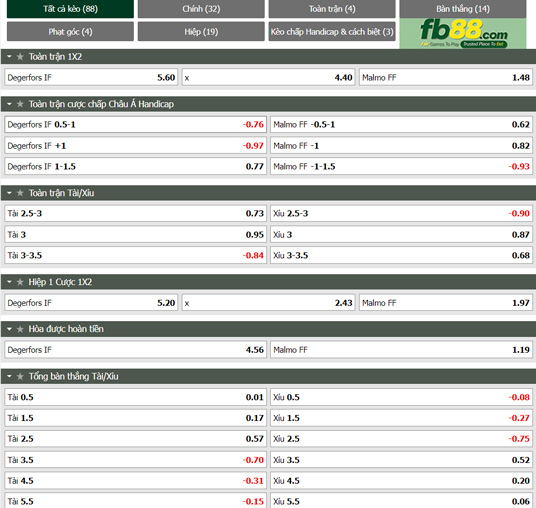Screen dimensions: 536x508
Task: Star the Tổng bàn thắng Tài/Xỉu section
Action: (20, 376)
